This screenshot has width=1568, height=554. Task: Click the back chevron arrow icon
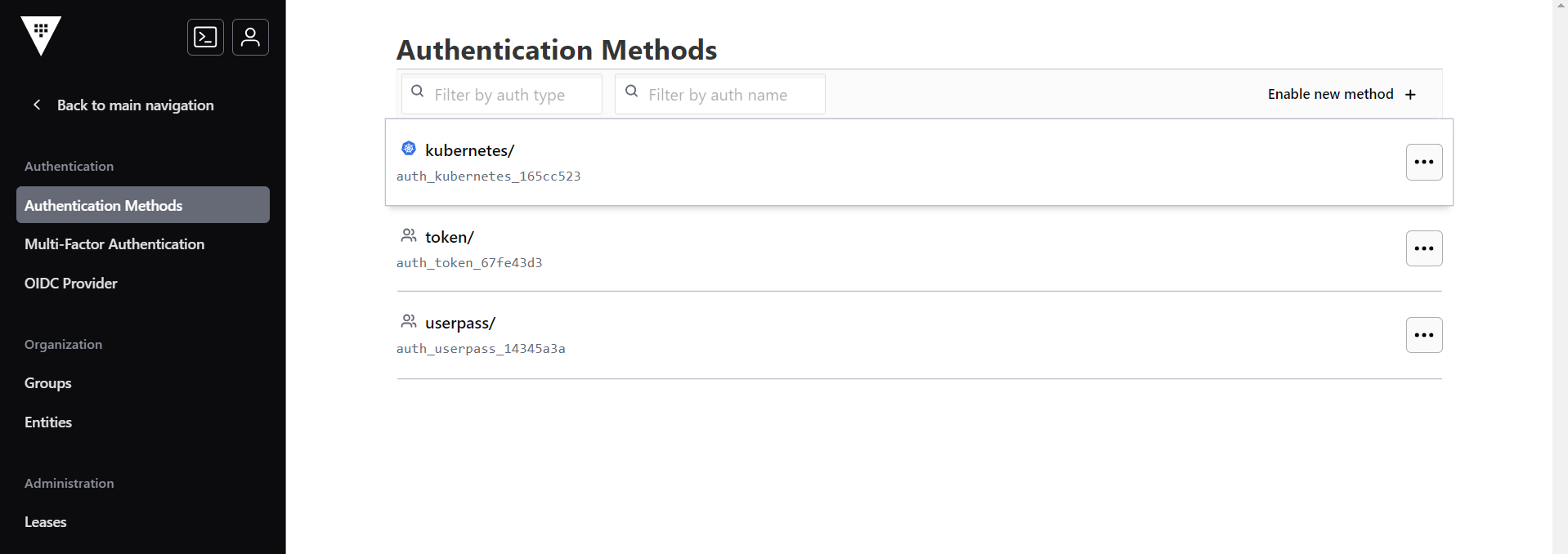[x=37, y=105]
